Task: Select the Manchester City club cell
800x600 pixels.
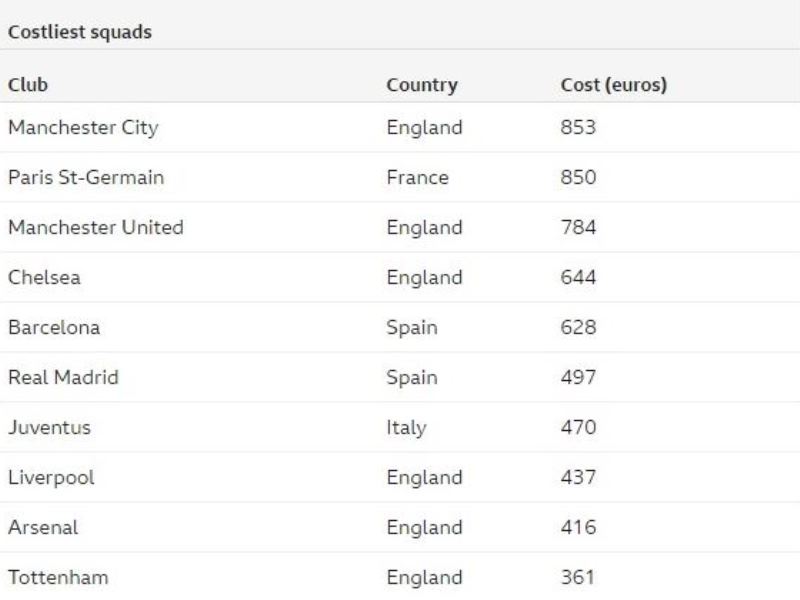Action: [83, 127]
